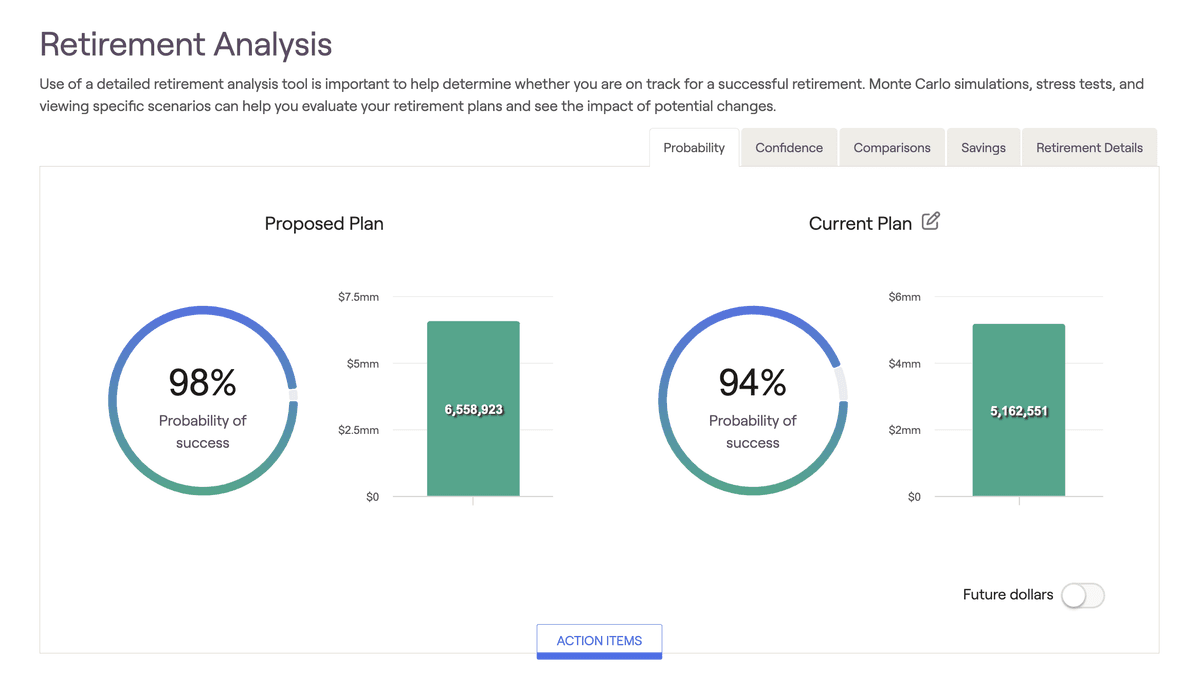
Task: Open the Comparisons tab
Action: click(x=891, y=147)
